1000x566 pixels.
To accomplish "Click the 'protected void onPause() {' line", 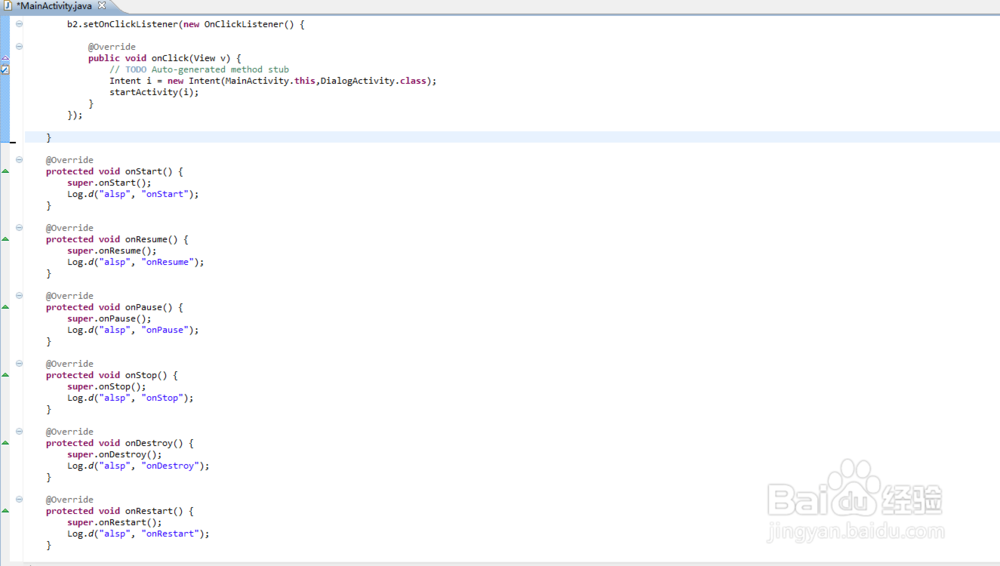I will click(x=114, y=308).
